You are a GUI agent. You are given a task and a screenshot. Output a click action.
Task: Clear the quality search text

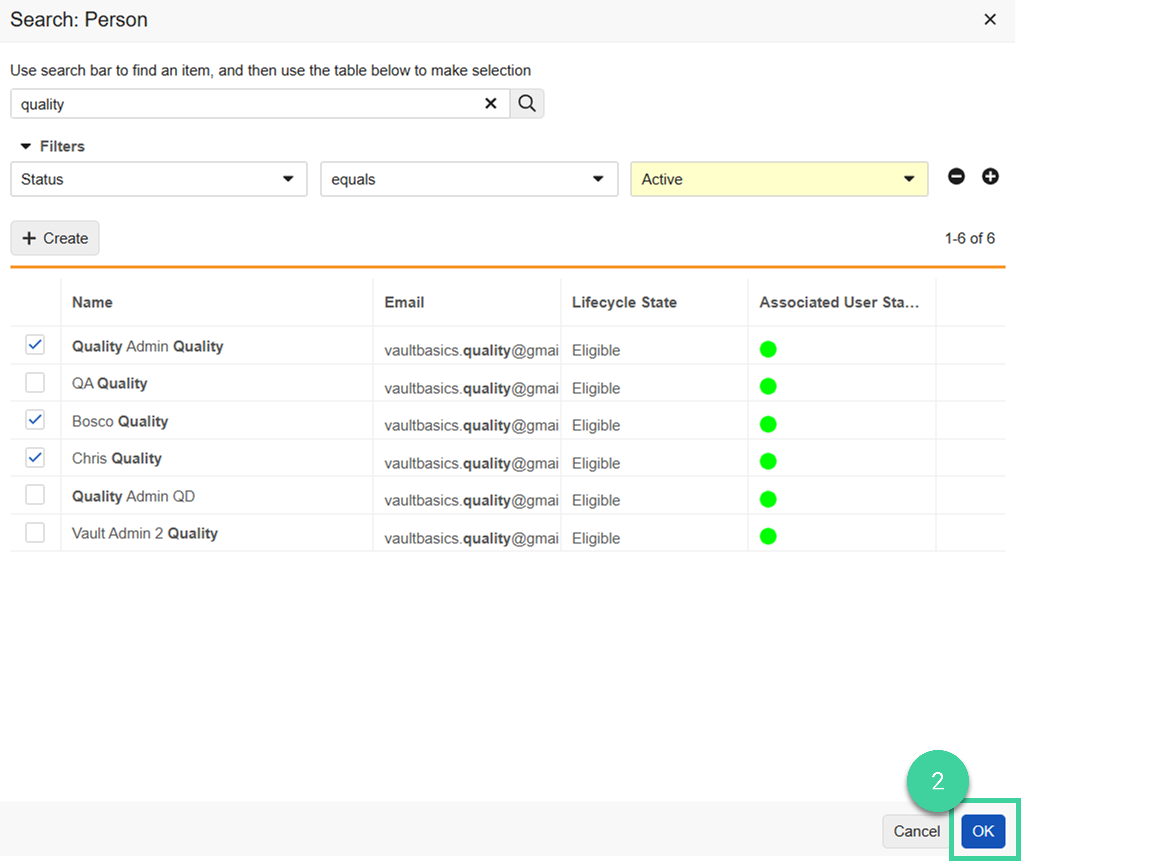(x=491, y=103)
